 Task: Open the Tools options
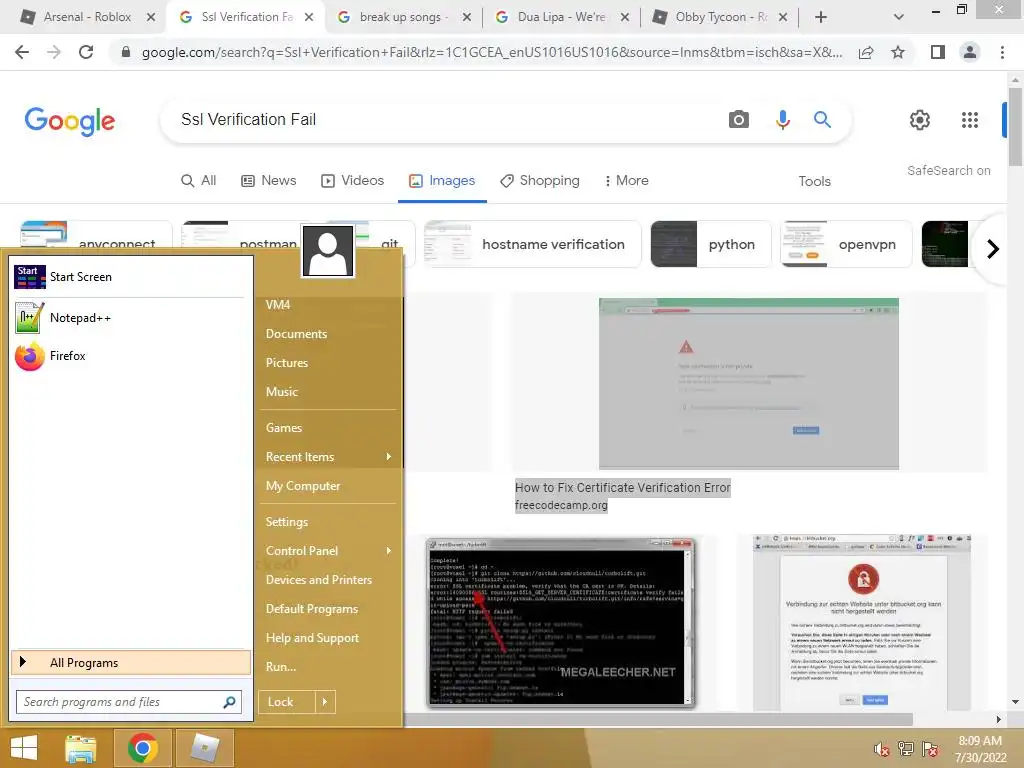point(814,182)
